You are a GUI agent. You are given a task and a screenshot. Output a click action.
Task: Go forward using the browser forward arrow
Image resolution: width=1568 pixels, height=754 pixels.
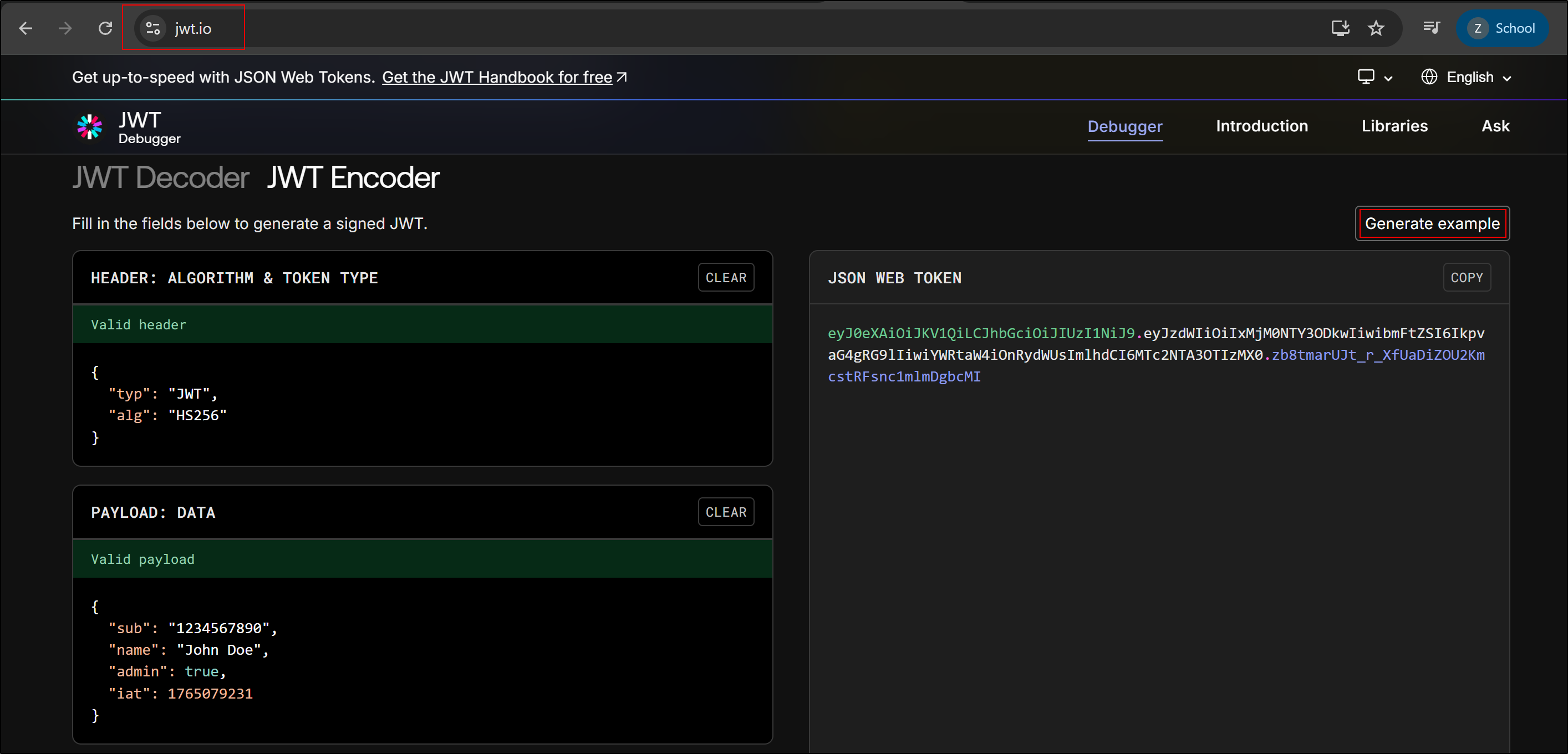point(64,28)
